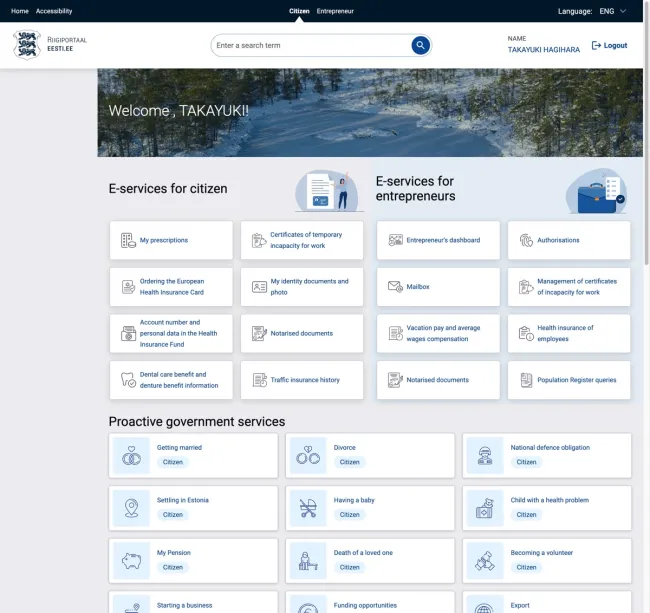Viewport: 650px width, 613px height.
Task: Open Notarised documents under citizen services
Action: (301, 334)
